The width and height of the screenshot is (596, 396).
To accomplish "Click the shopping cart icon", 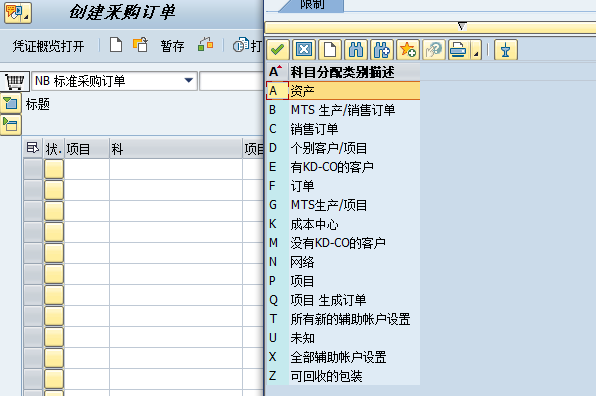I will tap(15, 81).
